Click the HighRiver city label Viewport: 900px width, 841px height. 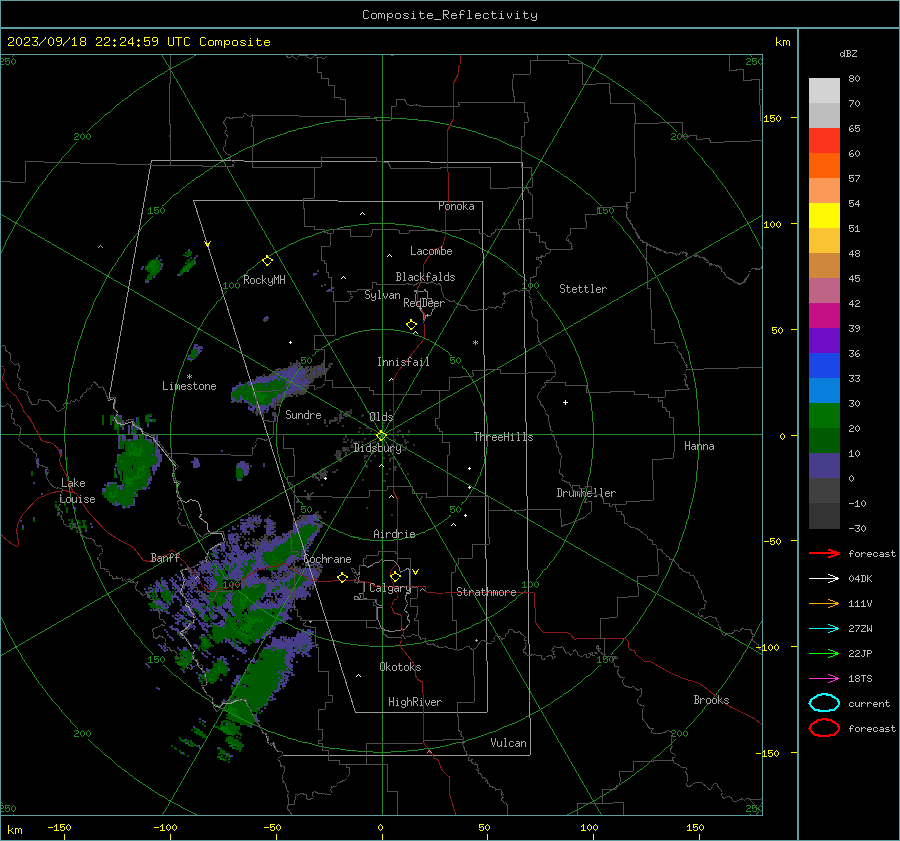[x=415, y=702]
